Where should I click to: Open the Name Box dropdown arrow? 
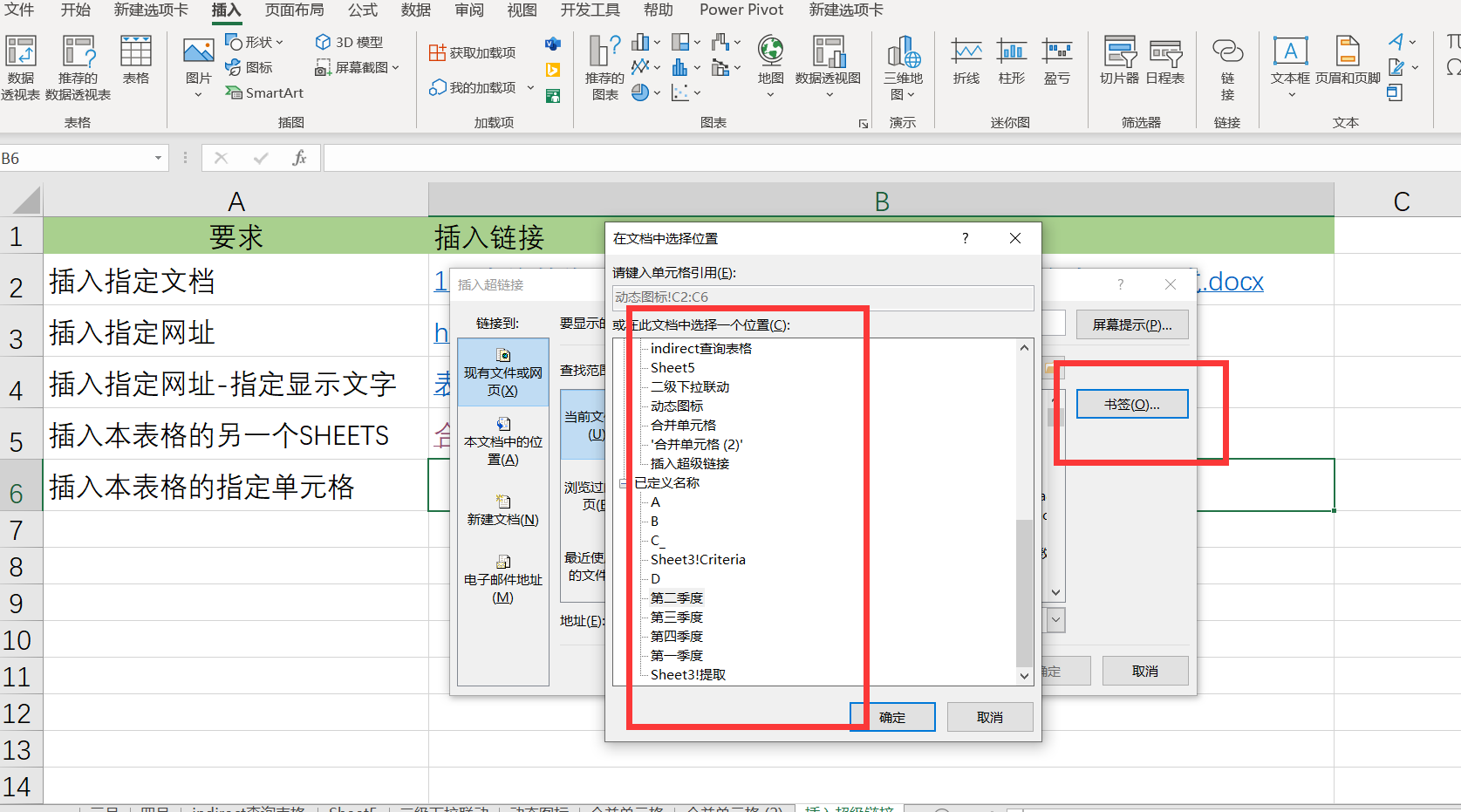158,158
